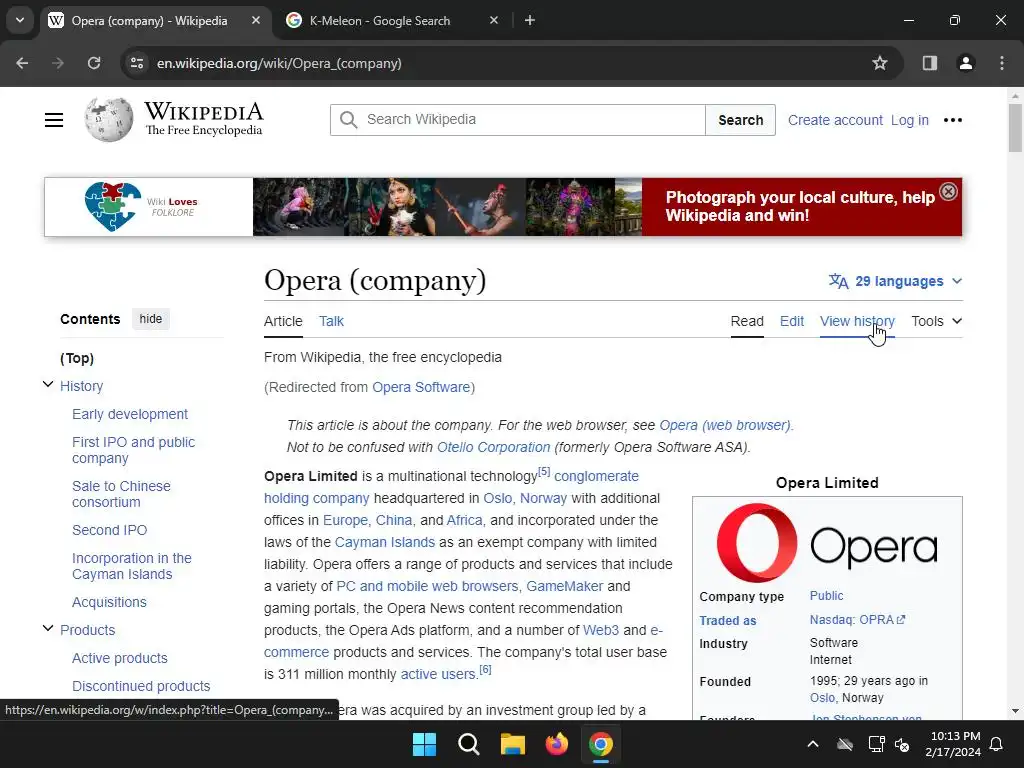Screen dimensions: 1024x768
Task: Open the Otello Corporation link
Action: [x=494, y=447]
